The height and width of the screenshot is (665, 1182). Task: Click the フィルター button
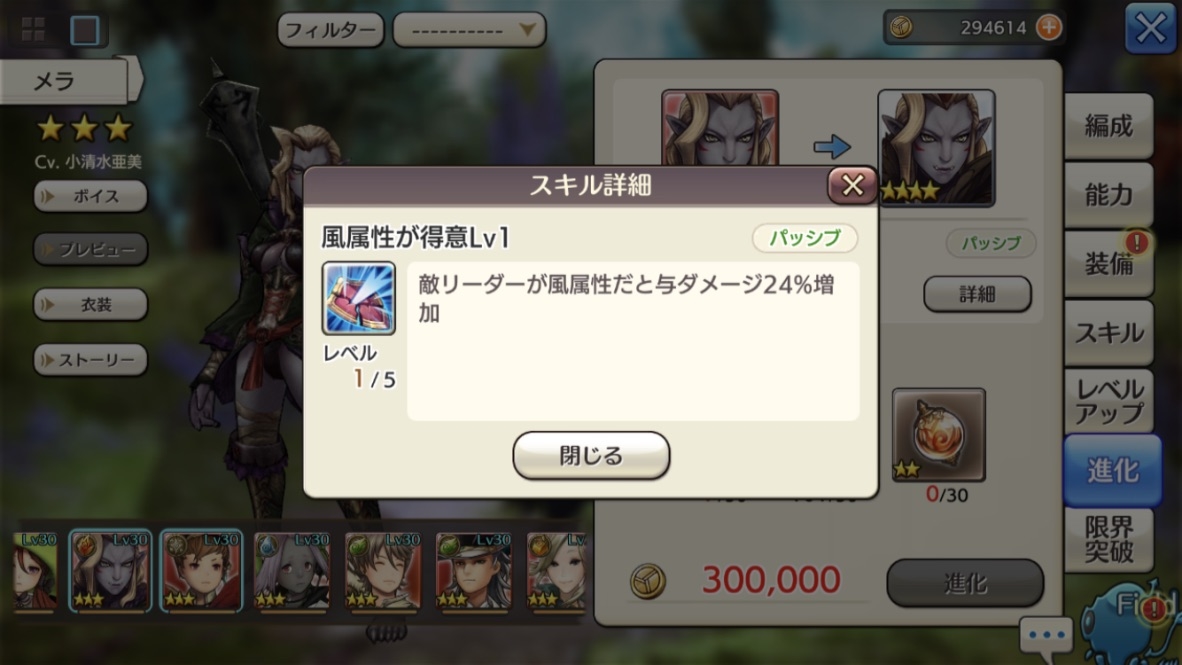coord(330,30)
